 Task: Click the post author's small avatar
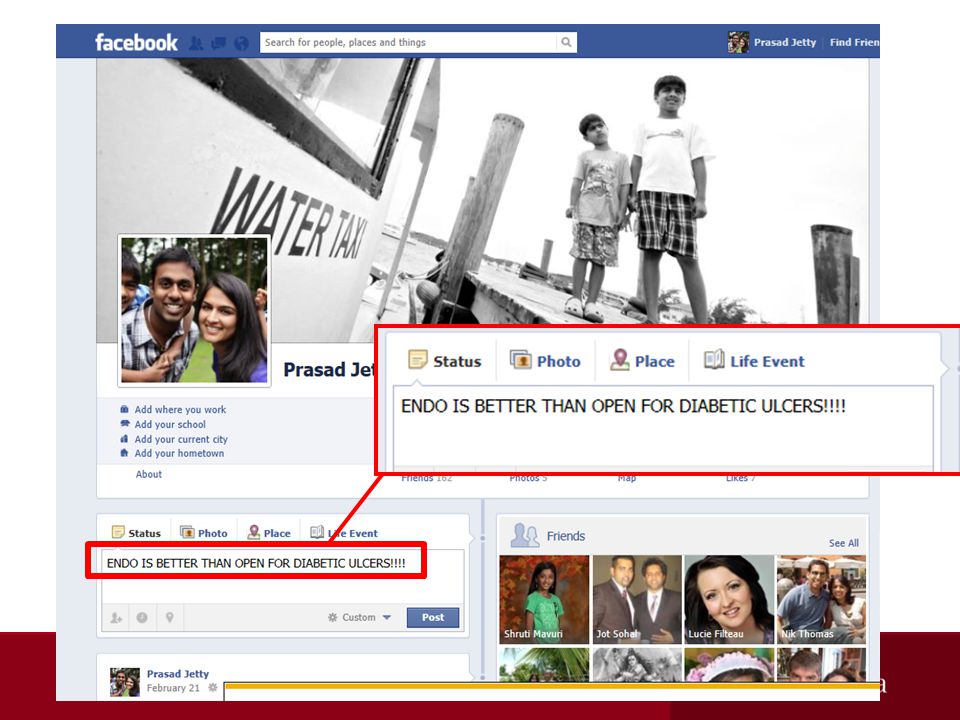point(125,682)
